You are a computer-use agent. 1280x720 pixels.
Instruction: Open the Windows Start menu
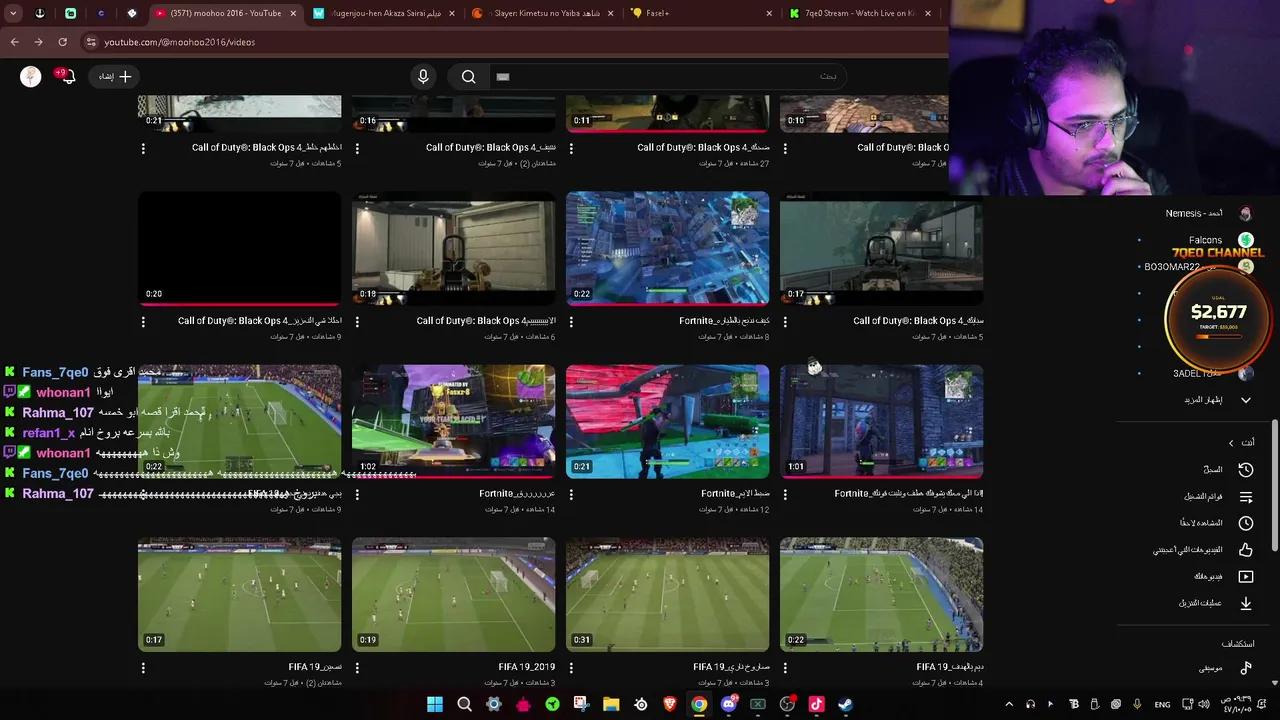(x=435, y=704)
